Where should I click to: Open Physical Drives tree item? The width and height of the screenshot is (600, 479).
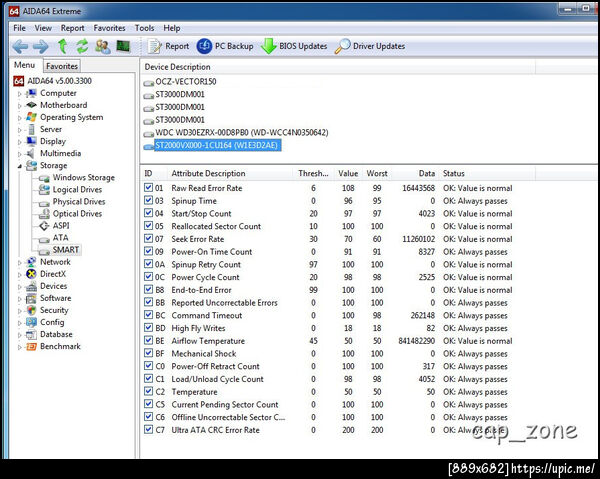[x=79, y=202]
